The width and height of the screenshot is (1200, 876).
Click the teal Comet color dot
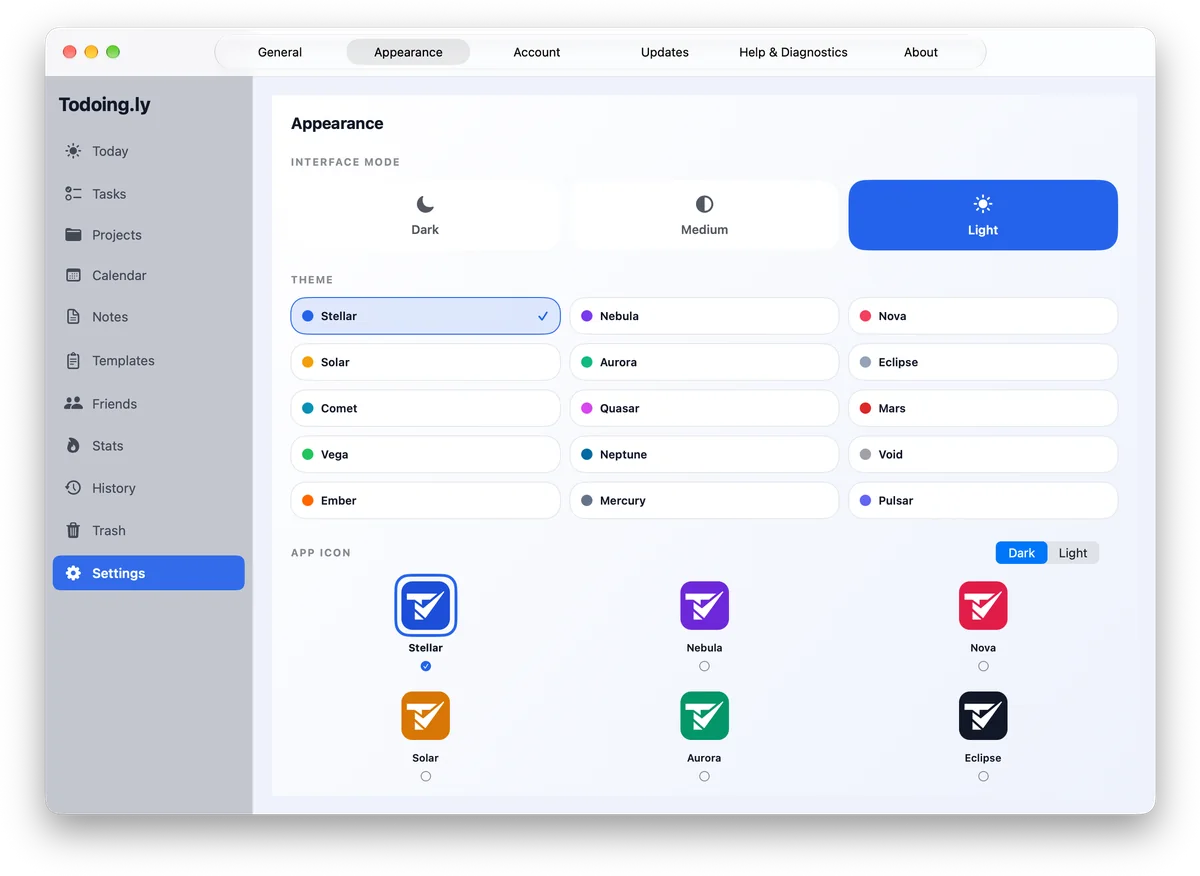coord(308,408)
